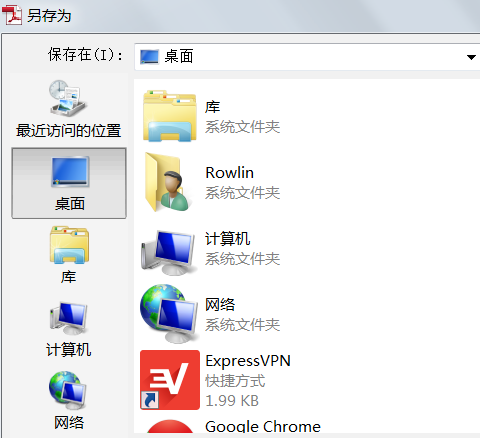Open 计算机 in the places sidebar
Screen dimensions: 480x438
[x=69, y=329]
